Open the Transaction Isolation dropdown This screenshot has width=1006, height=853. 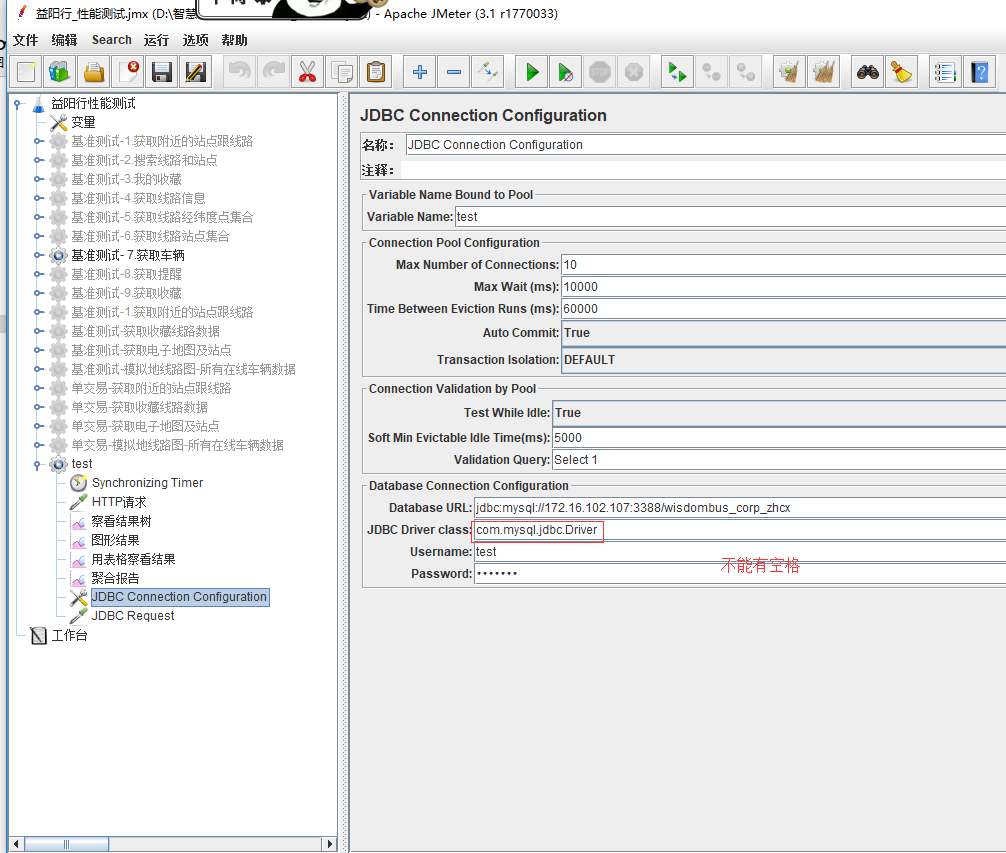click(783, 360)
